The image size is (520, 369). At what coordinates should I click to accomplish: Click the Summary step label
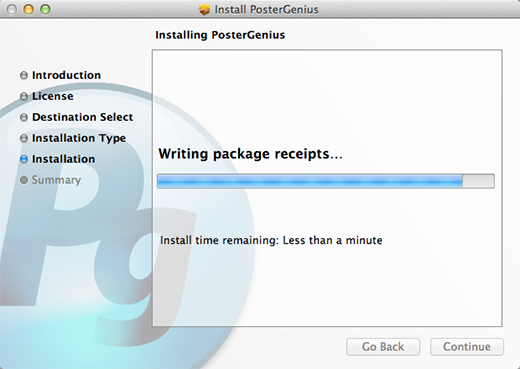56,180
